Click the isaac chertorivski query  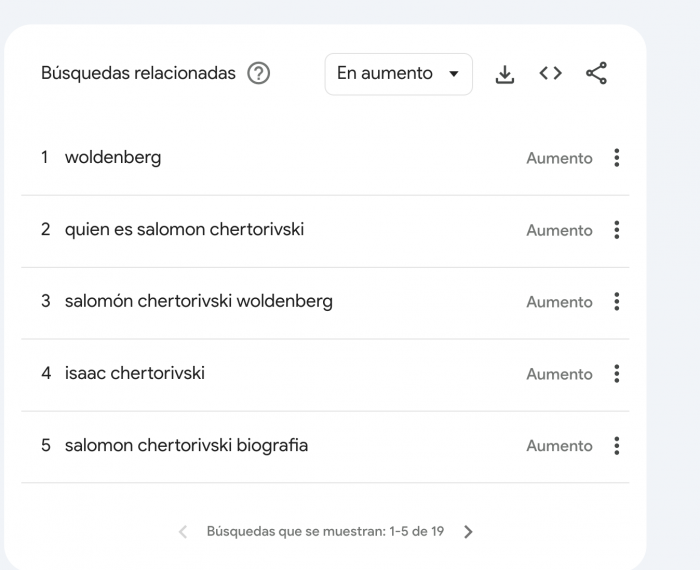click(x=134, y=374)
